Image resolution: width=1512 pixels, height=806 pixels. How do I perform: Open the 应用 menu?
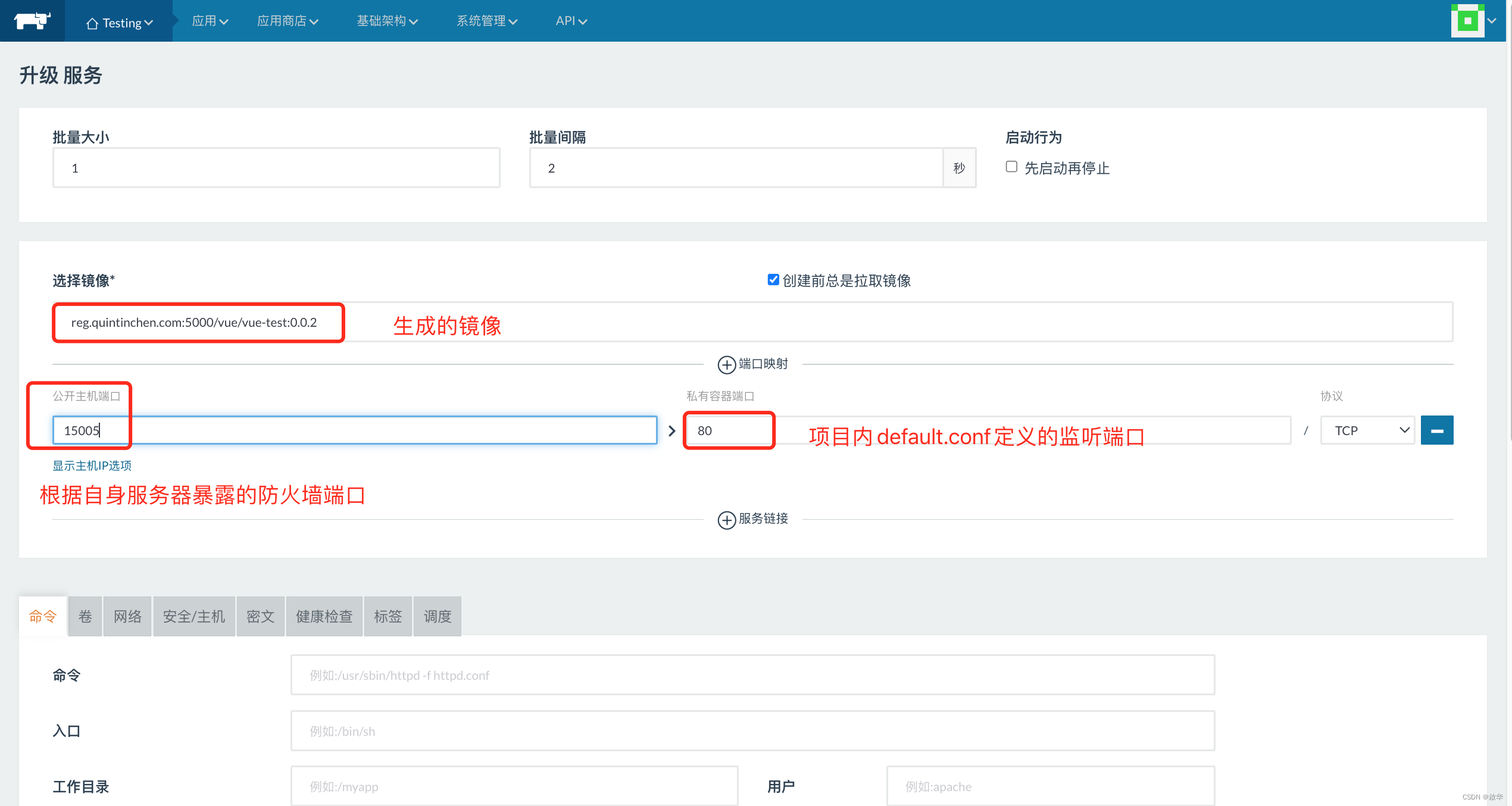[x=210, y=21]
